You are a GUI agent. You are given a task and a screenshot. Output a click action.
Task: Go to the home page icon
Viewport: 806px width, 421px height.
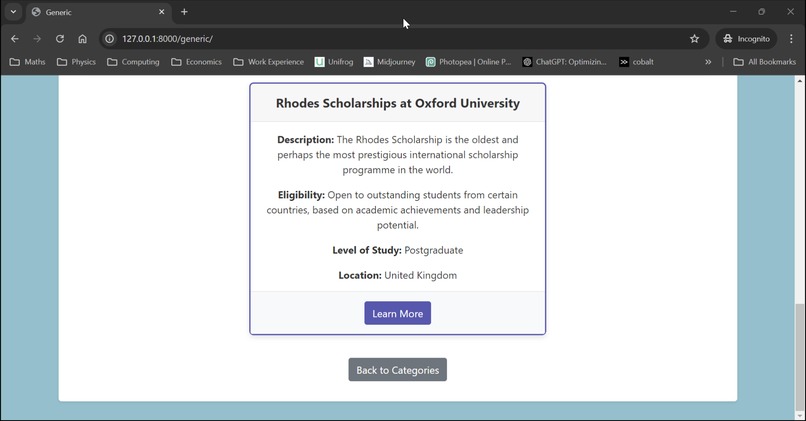[82, 39]
